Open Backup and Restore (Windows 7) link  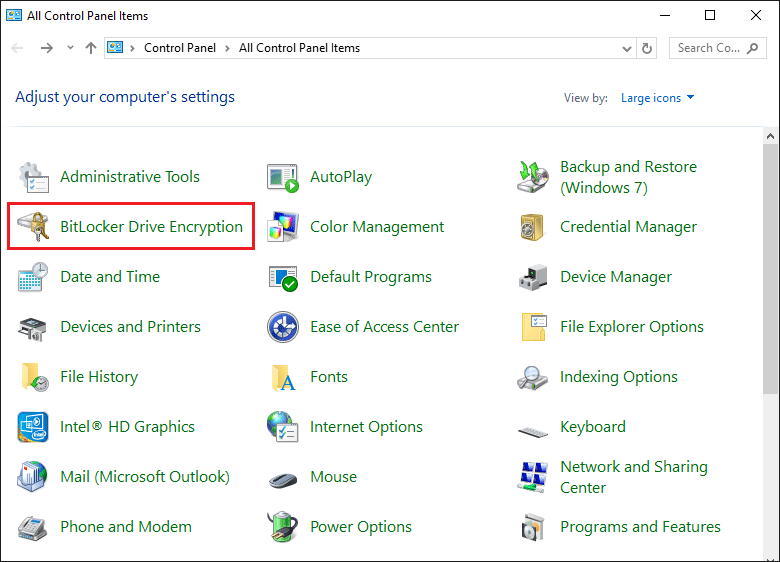(x=629, y=177)
